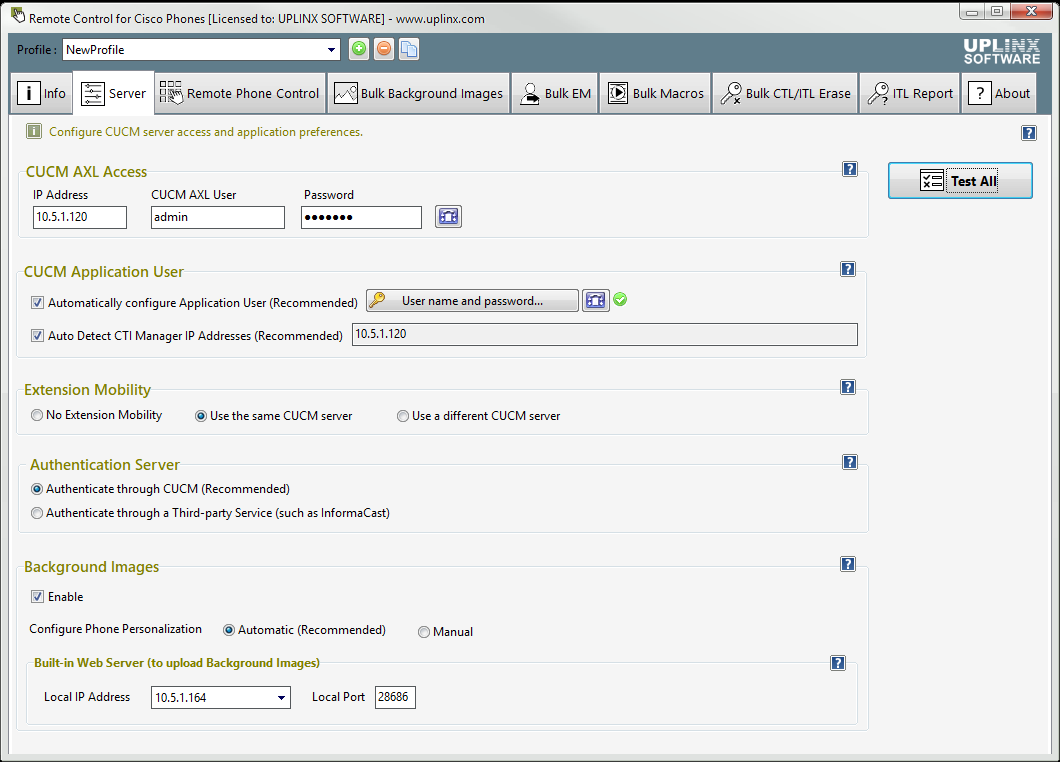Open the Bulk CTL/ITL Erase tab
The image size is (1060, 762).
pos(785,93)
